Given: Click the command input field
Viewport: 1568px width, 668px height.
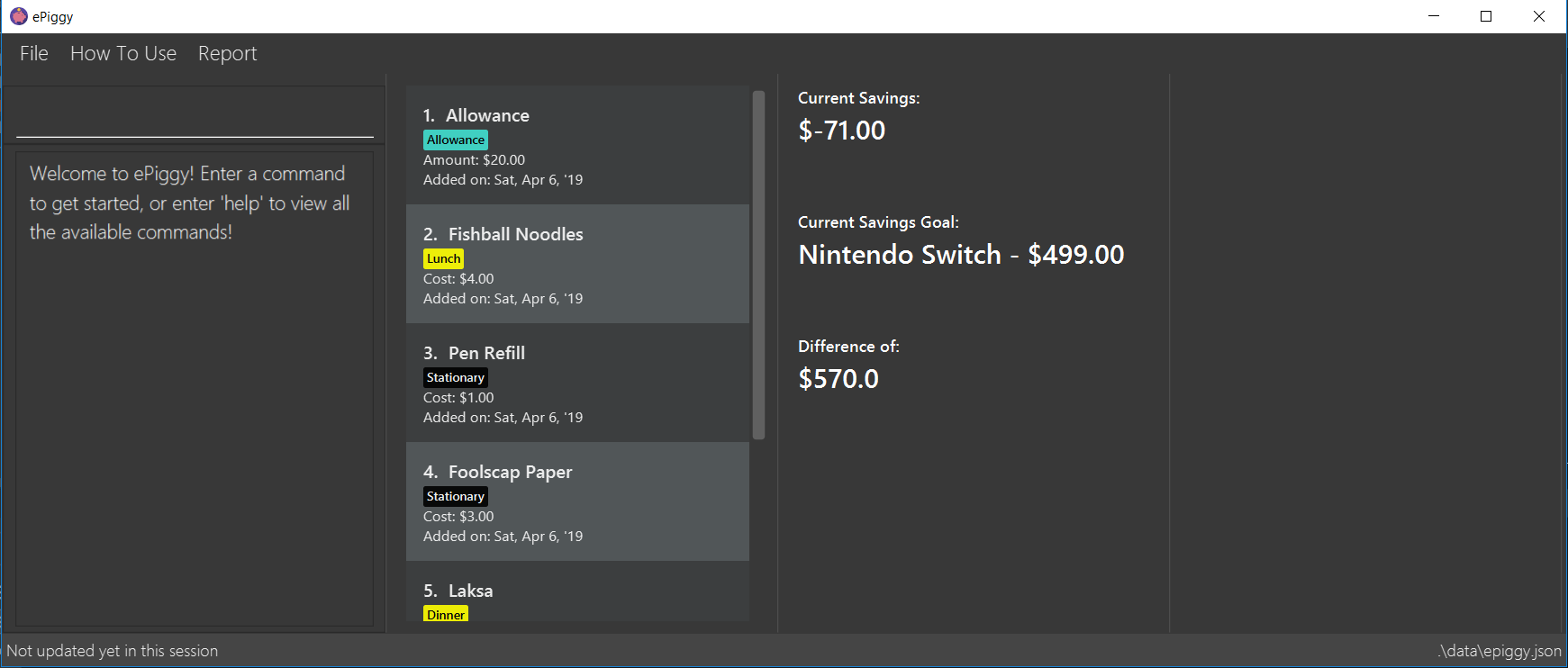Looking at the screenshot, I should (x=195, y=117).
